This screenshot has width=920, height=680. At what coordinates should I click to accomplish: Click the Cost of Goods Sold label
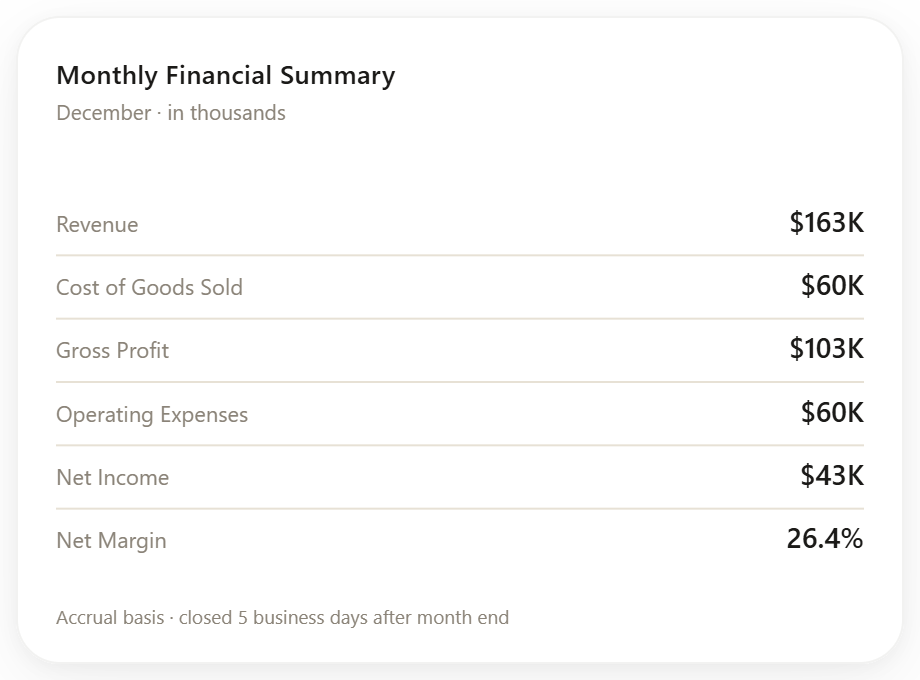(x=150, y=287)
